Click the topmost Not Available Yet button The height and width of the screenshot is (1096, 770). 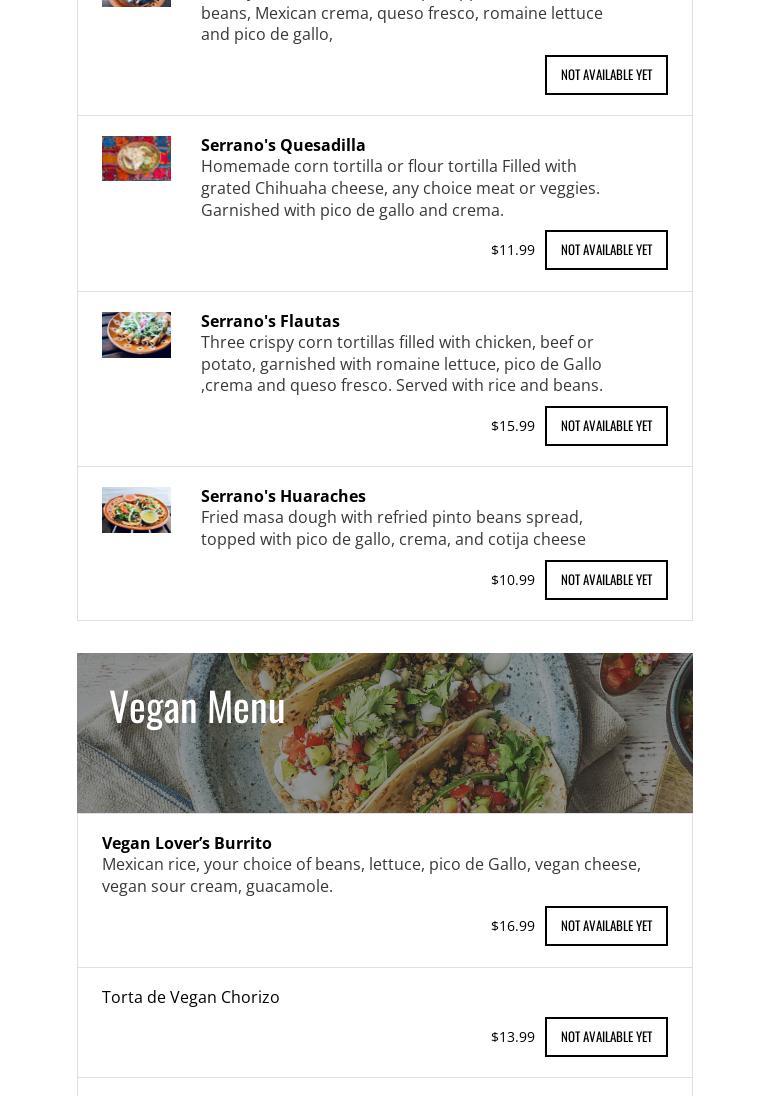tap(606, 75)
